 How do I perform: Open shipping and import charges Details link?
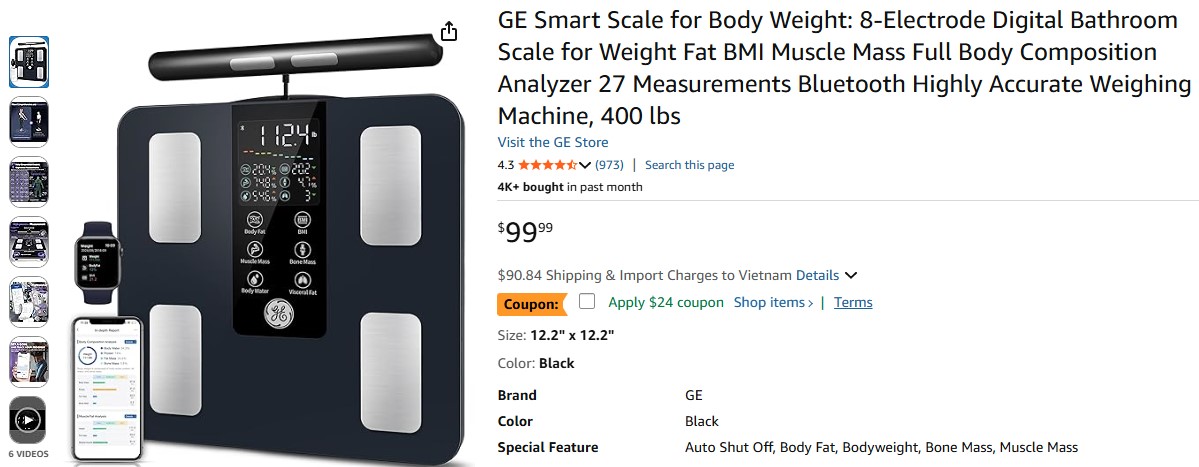coord(817,275)
